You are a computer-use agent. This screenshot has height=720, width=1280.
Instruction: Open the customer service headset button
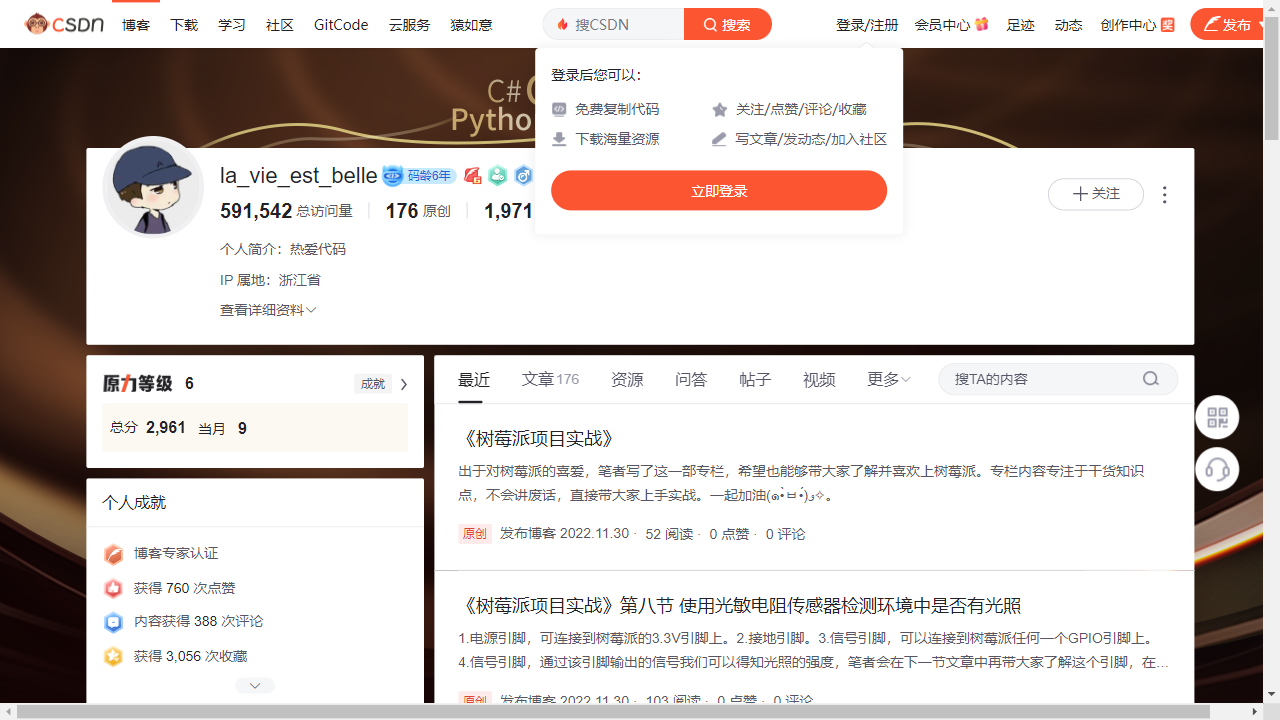pos(1217,469)
